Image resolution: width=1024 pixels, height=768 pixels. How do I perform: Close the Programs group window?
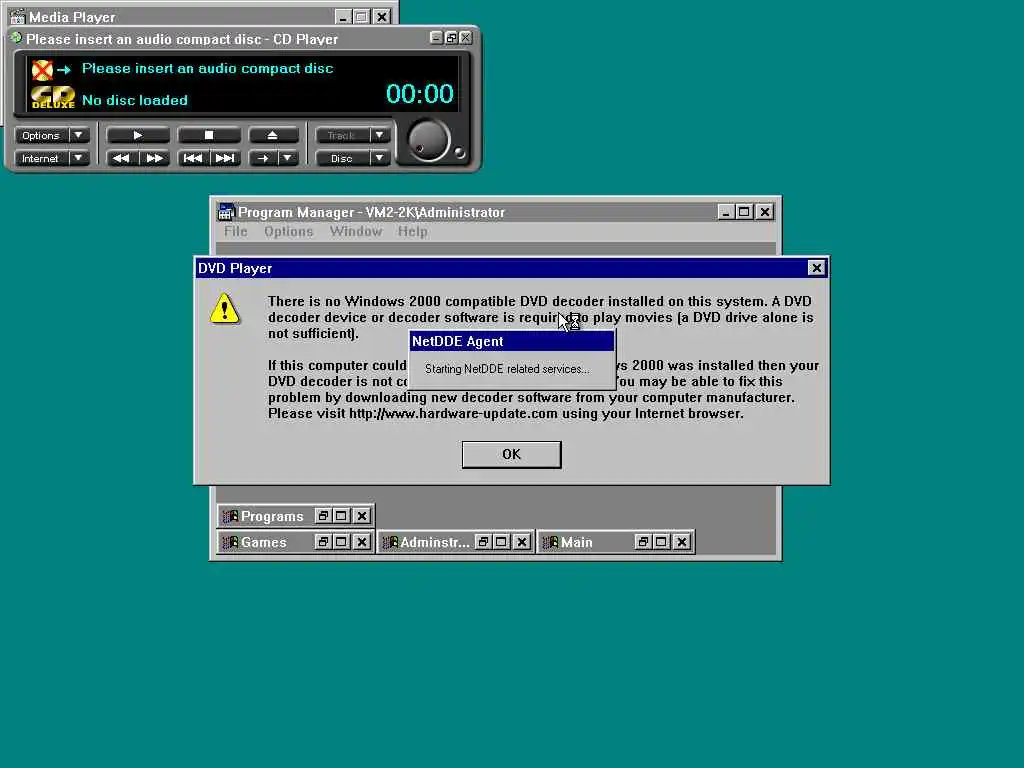[362, 516]
